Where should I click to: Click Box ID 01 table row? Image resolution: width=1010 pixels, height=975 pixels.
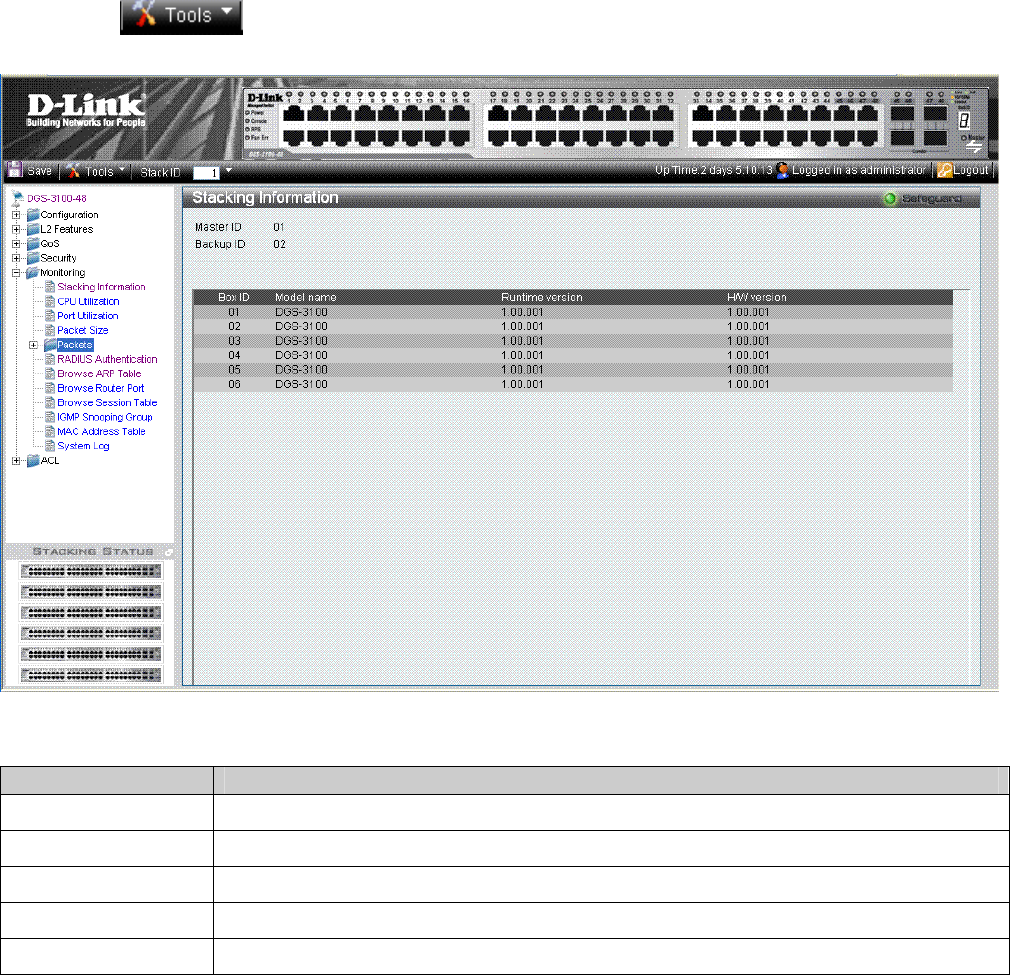pyautogui.click(x=573, y=312)
